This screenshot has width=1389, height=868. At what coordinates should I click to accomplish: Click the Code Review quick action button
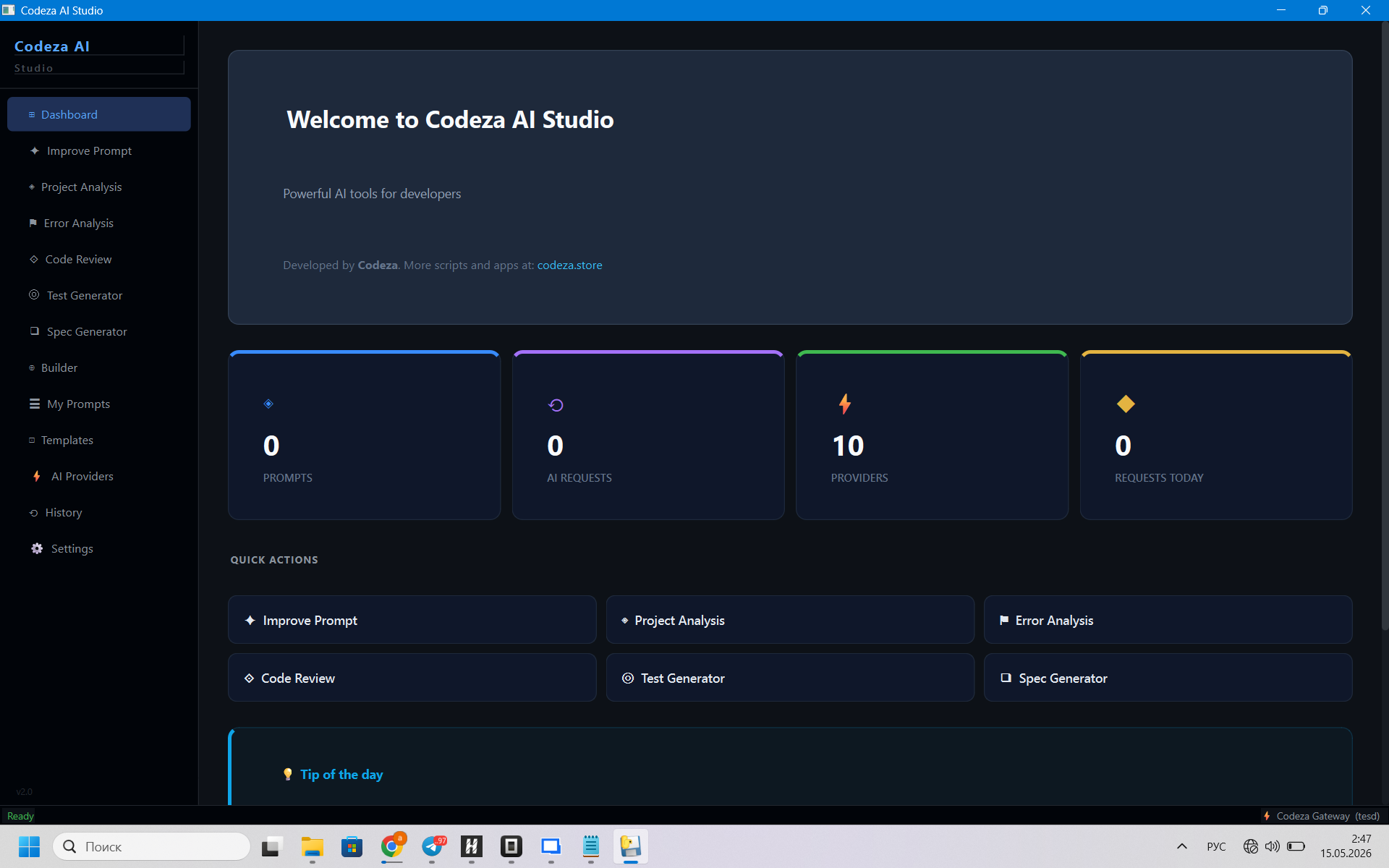(x=412, y=678)
